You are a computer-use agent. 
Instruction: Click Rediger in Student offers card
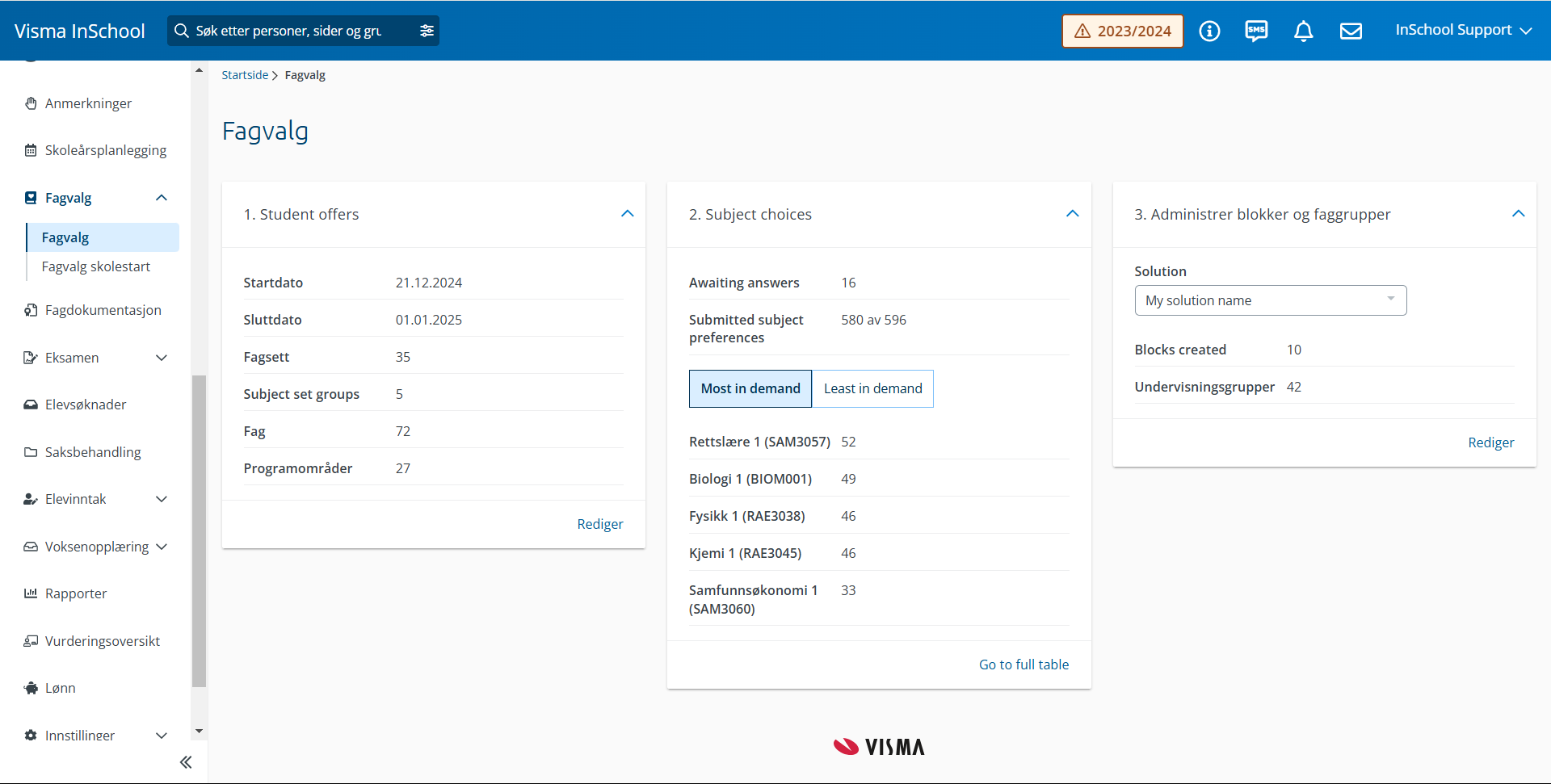600,524
